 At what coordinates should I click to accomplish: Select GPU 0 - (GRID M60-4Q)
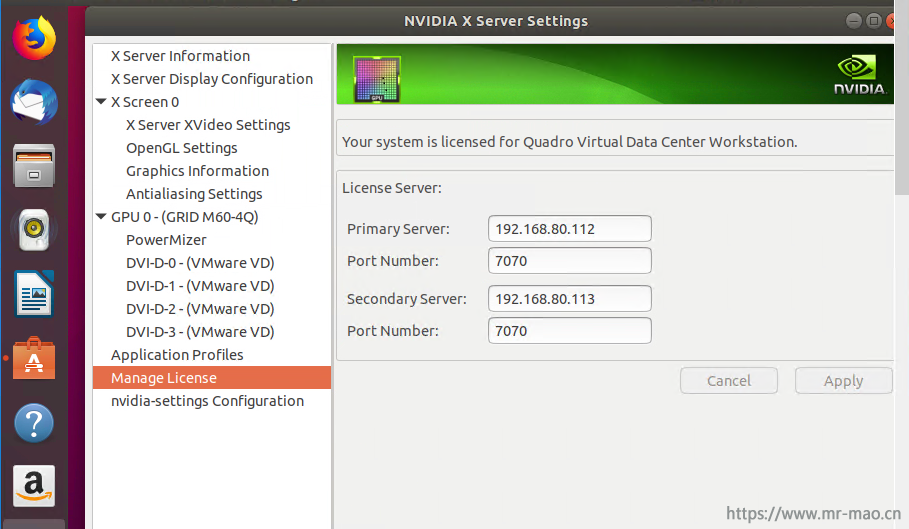(x=184, y=217)
